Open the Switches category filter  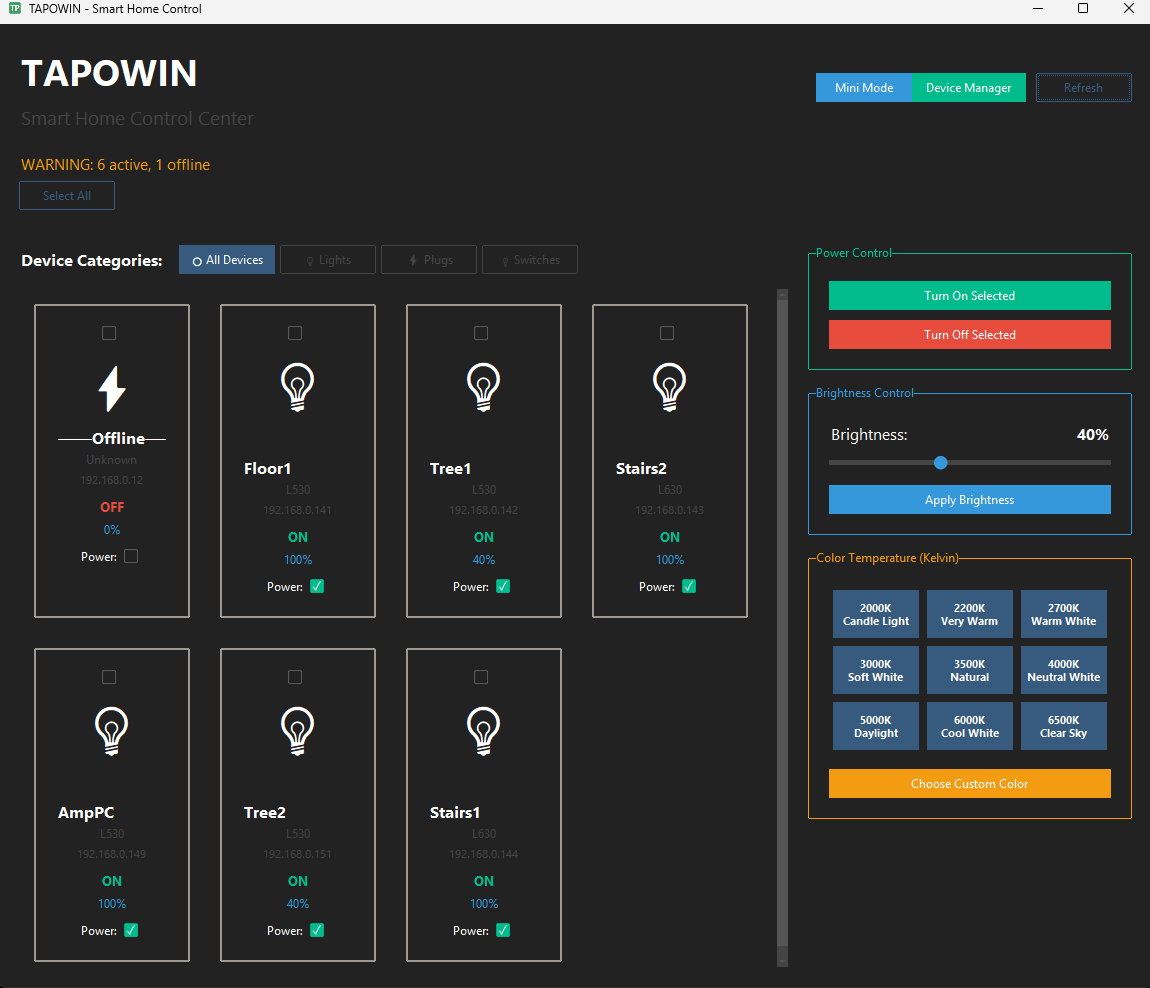(x=530, y=259)
